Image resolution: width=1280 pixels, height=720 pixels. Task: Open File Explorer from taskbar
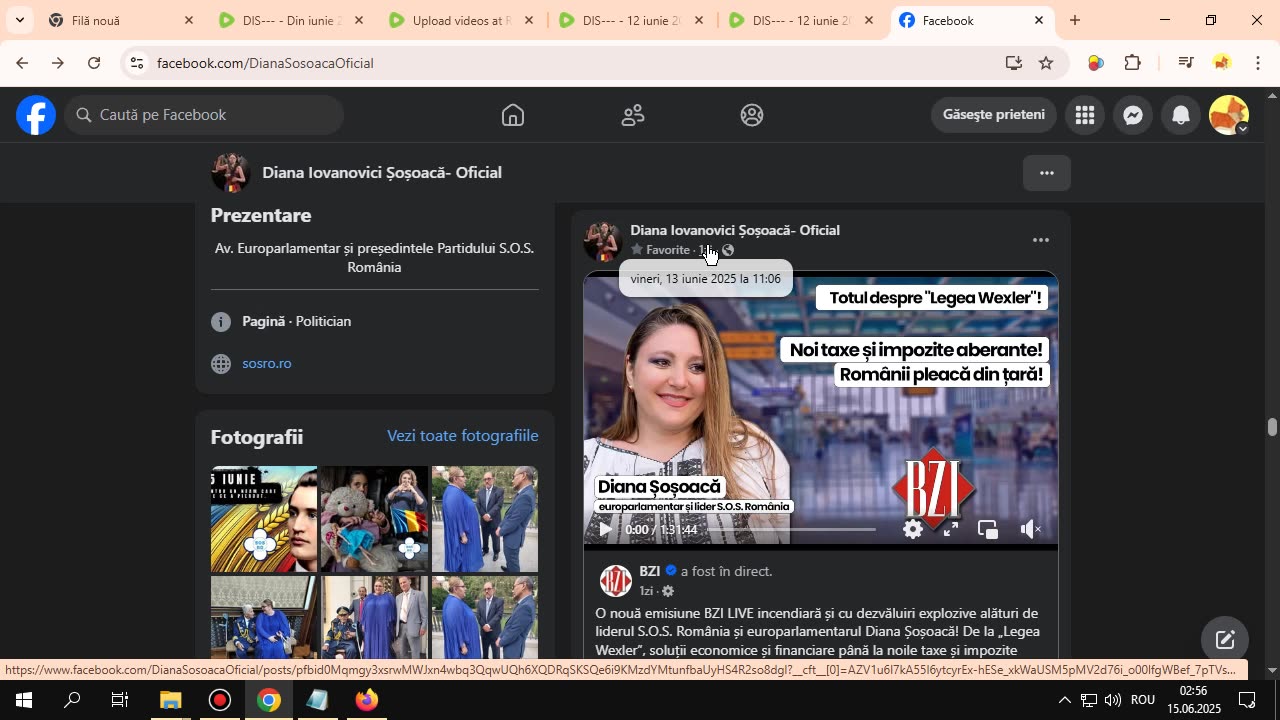[x=170, y=700]
